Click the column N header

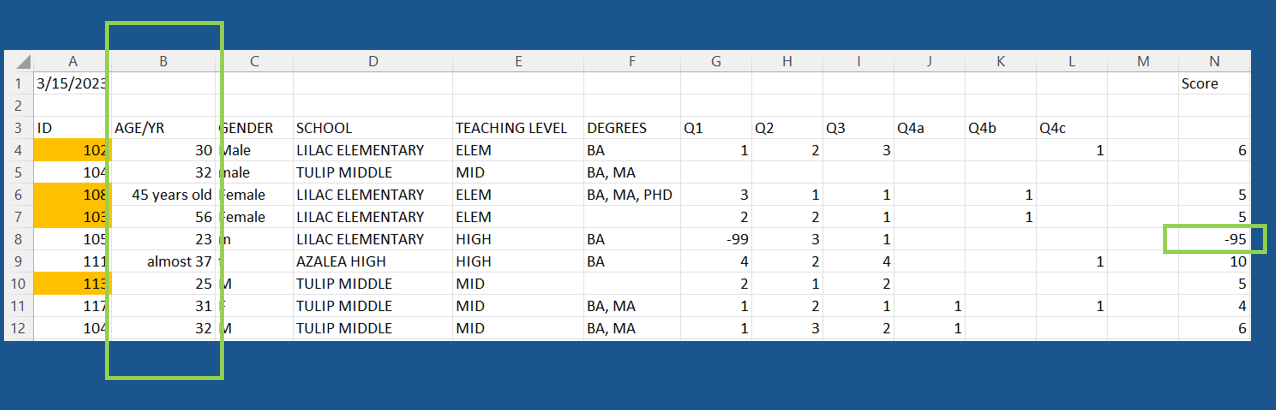(1214, 61)
